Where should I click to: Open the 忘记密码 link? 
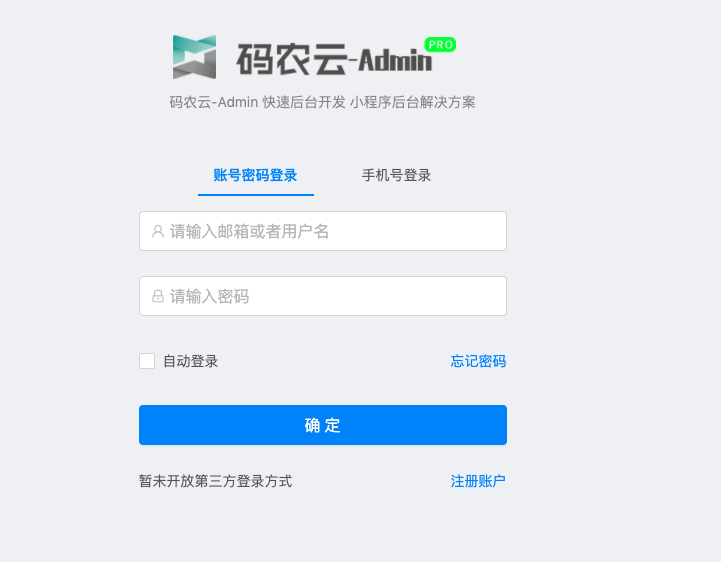point(478,361)
